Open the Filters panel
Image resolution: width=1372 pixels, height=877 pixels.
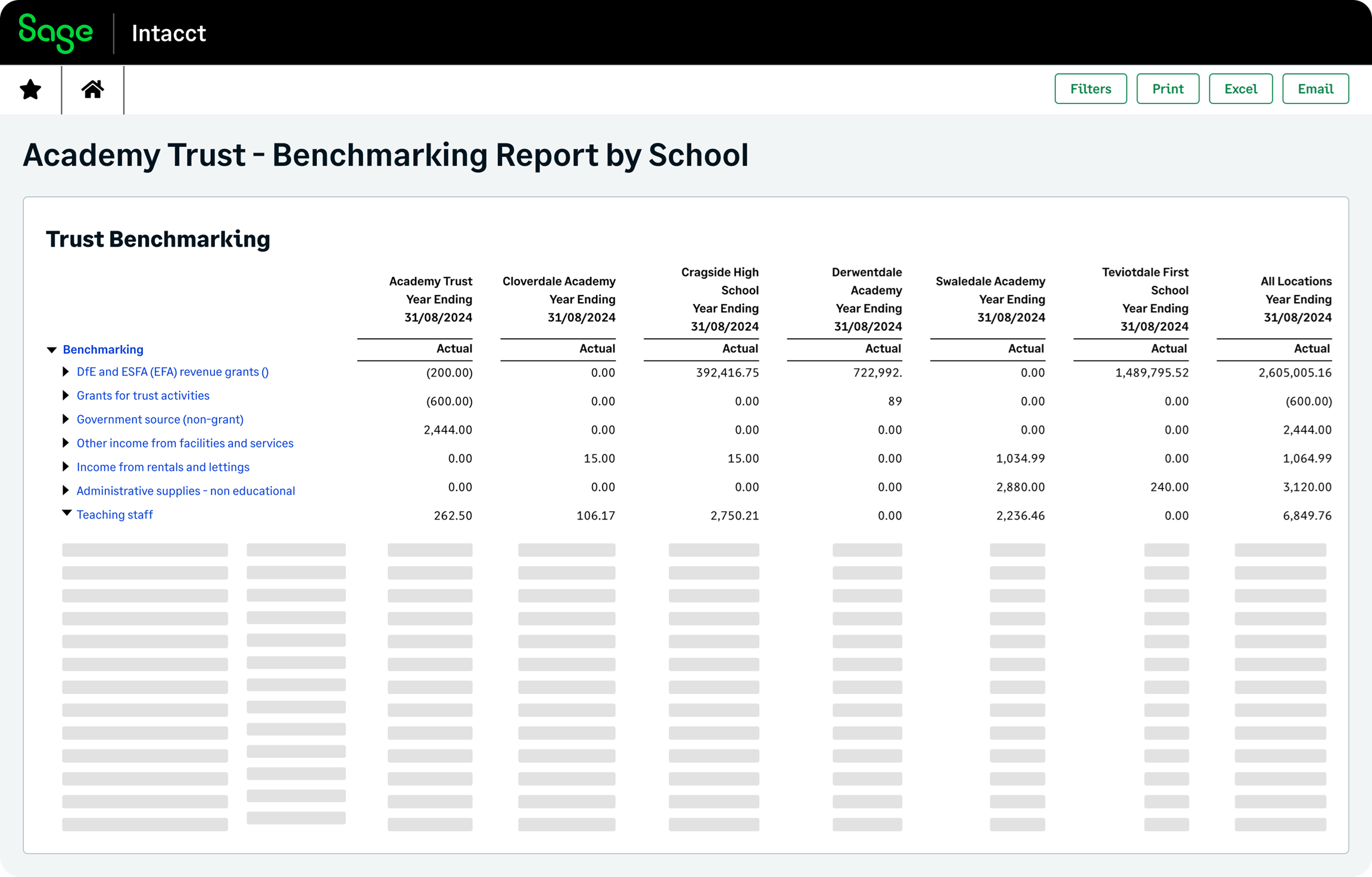(1090, 88)
